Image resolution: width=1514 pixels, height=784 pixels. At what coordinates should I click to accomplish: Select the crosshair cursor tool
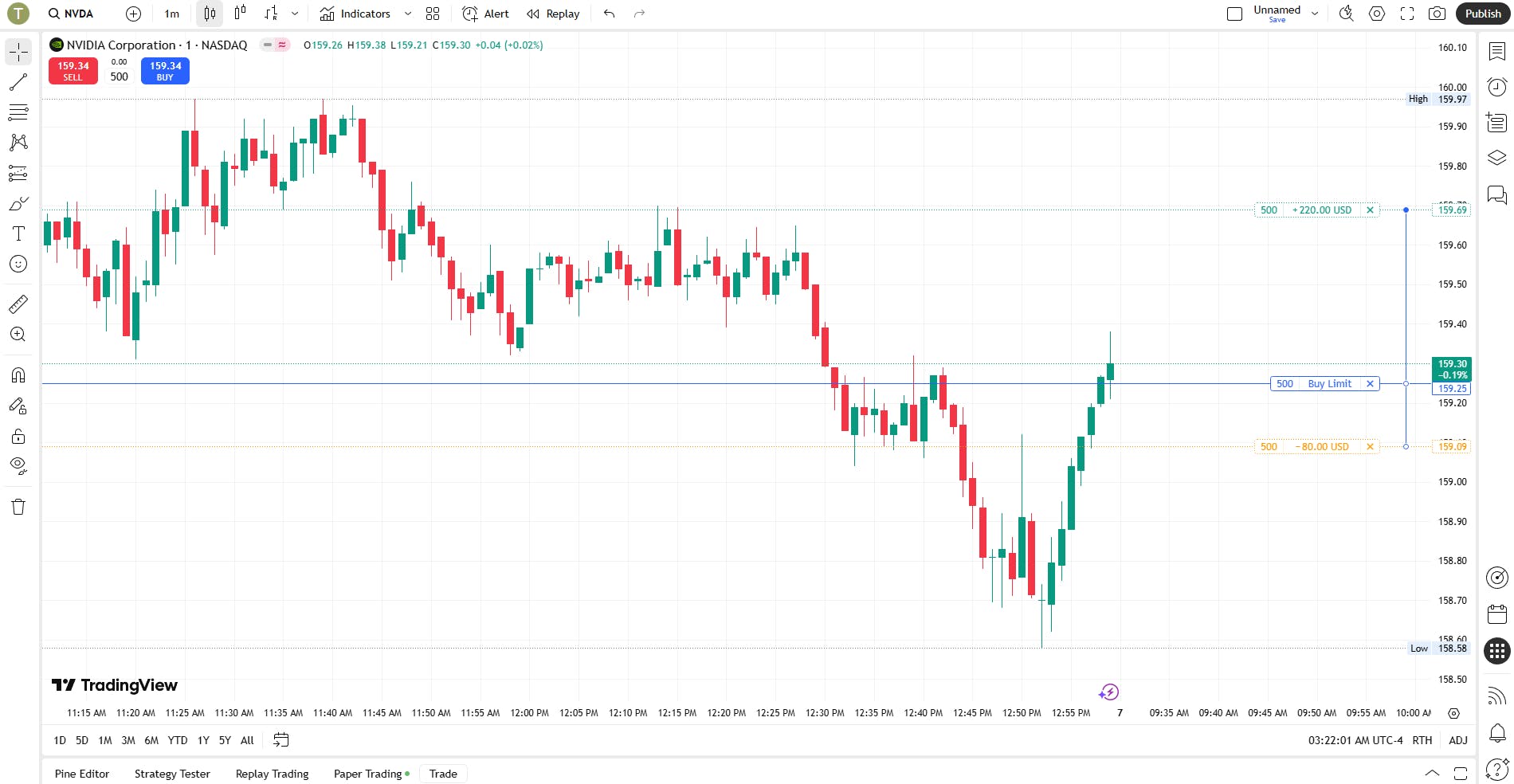click(18, 52)
